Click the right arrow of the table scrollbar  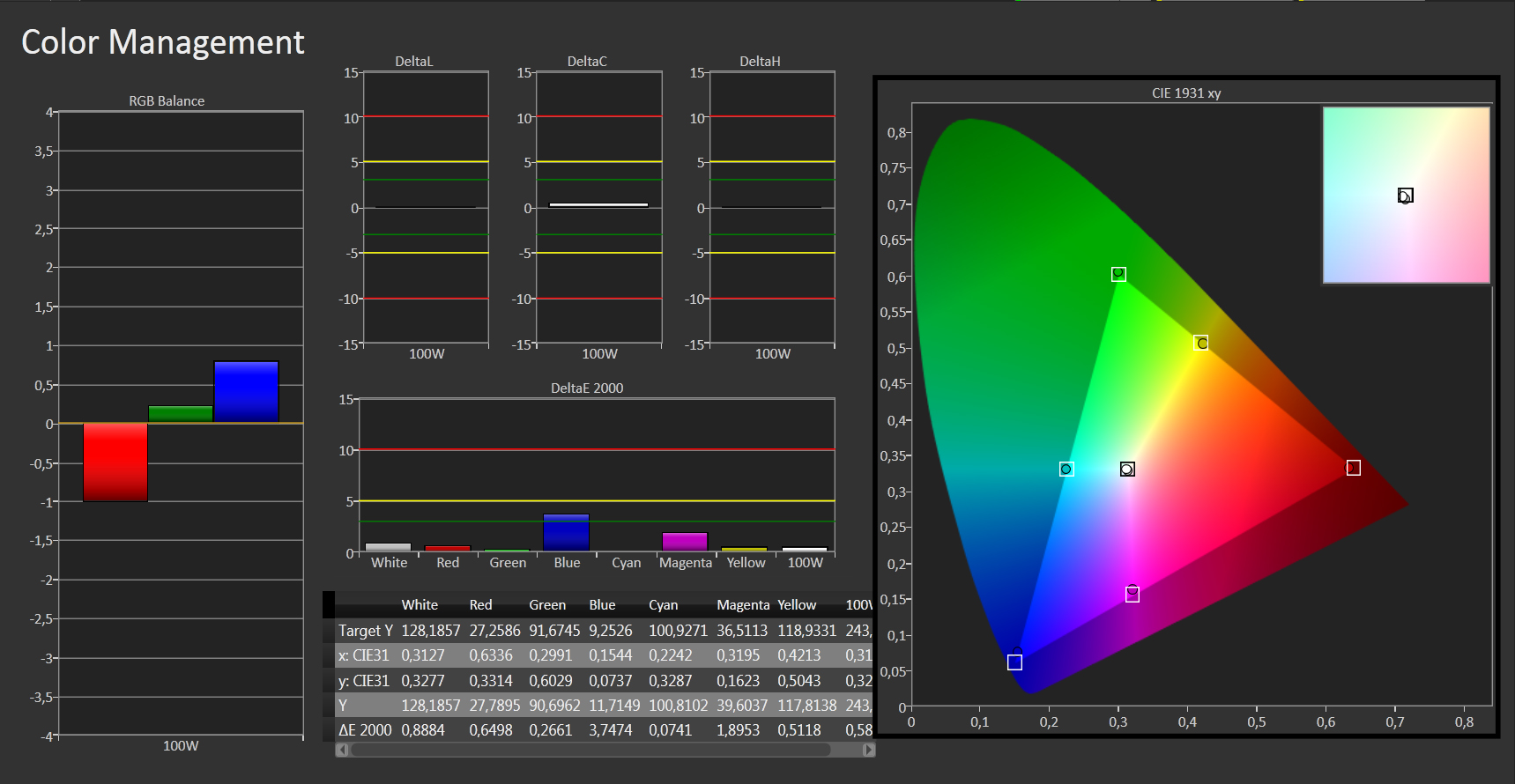868,750
